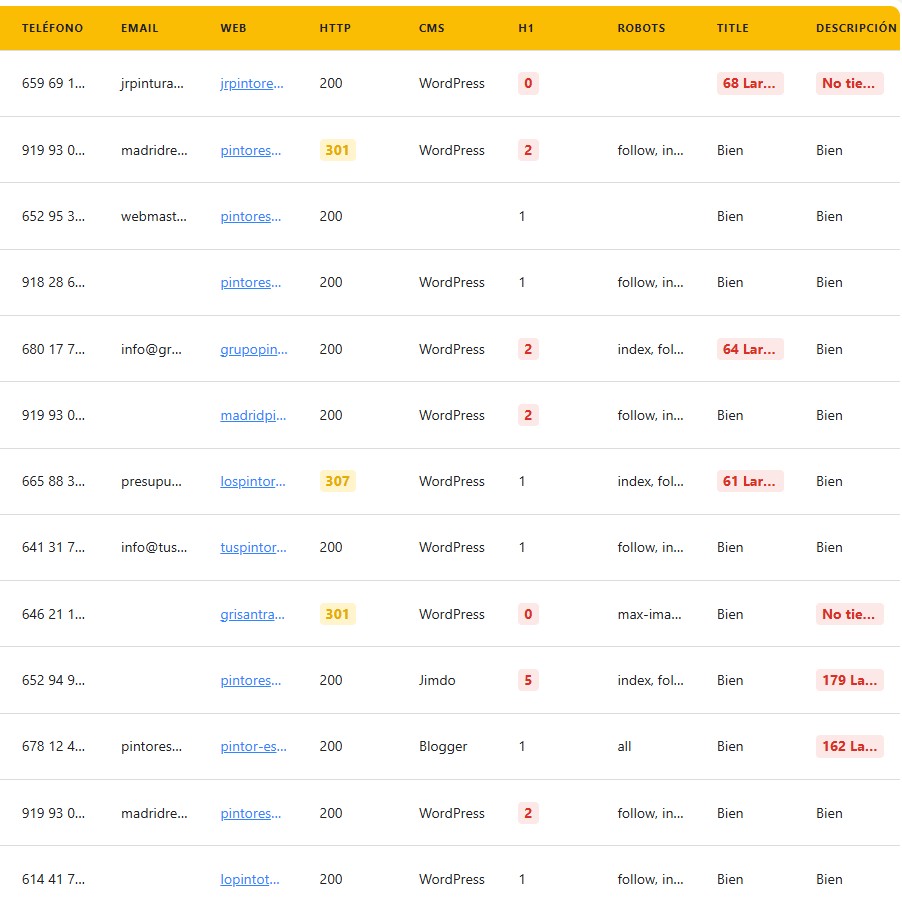
Task: Open the grisantra... website link
Action: (252, 615)
